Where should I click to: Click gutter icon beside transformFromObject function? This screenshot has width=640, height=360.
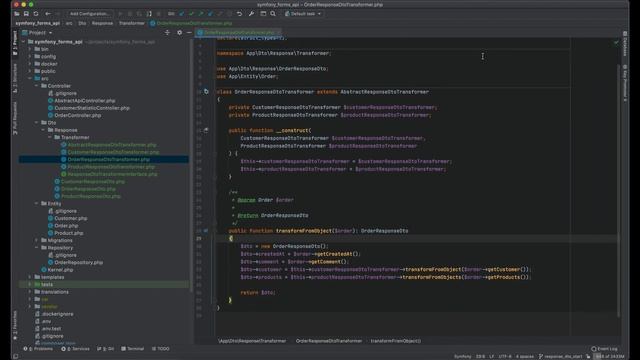tap(206, 231)
